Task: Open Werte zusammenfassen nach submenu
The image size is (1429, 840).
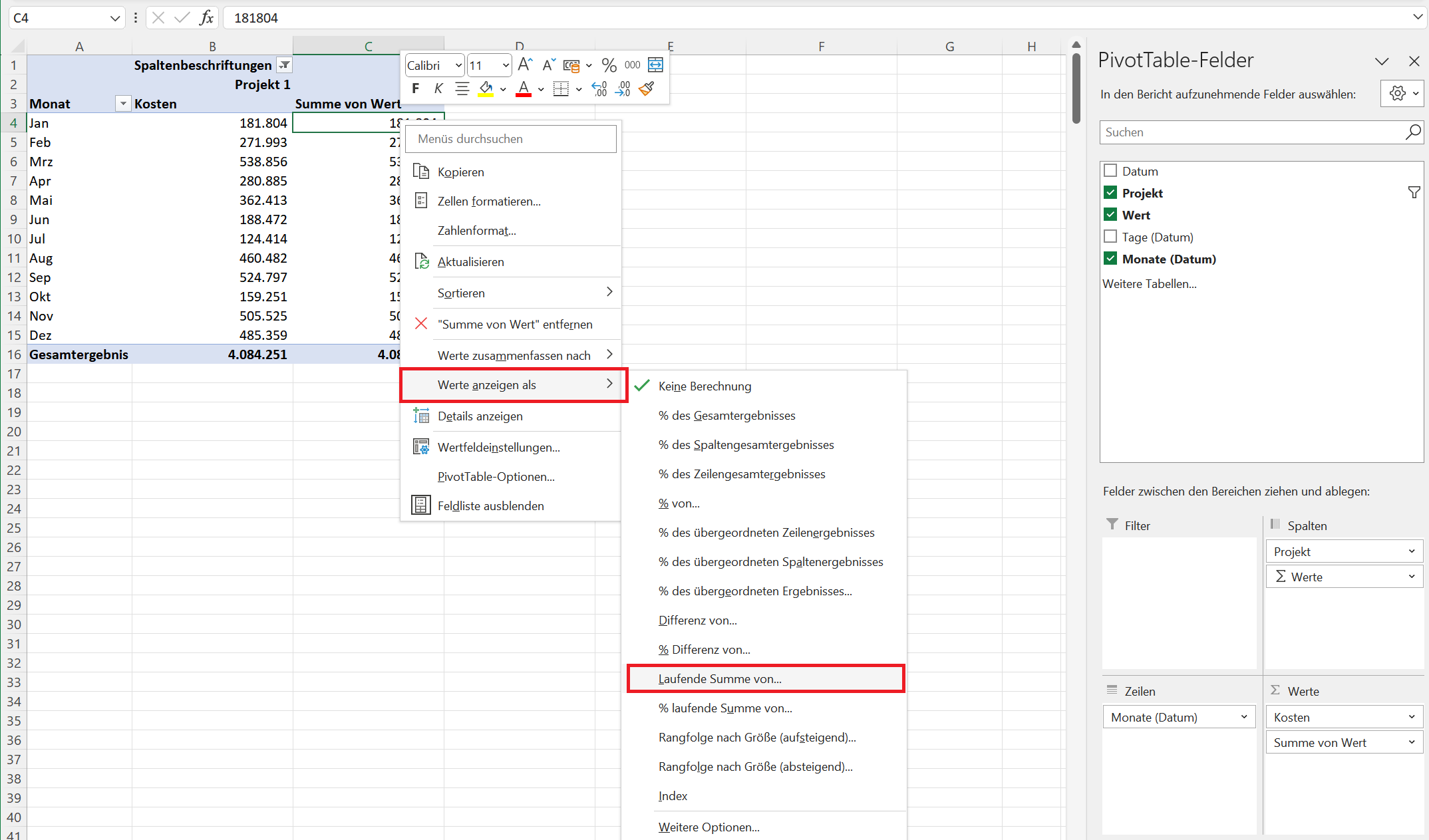Action: pyautogui.click(x=511, y=355)
